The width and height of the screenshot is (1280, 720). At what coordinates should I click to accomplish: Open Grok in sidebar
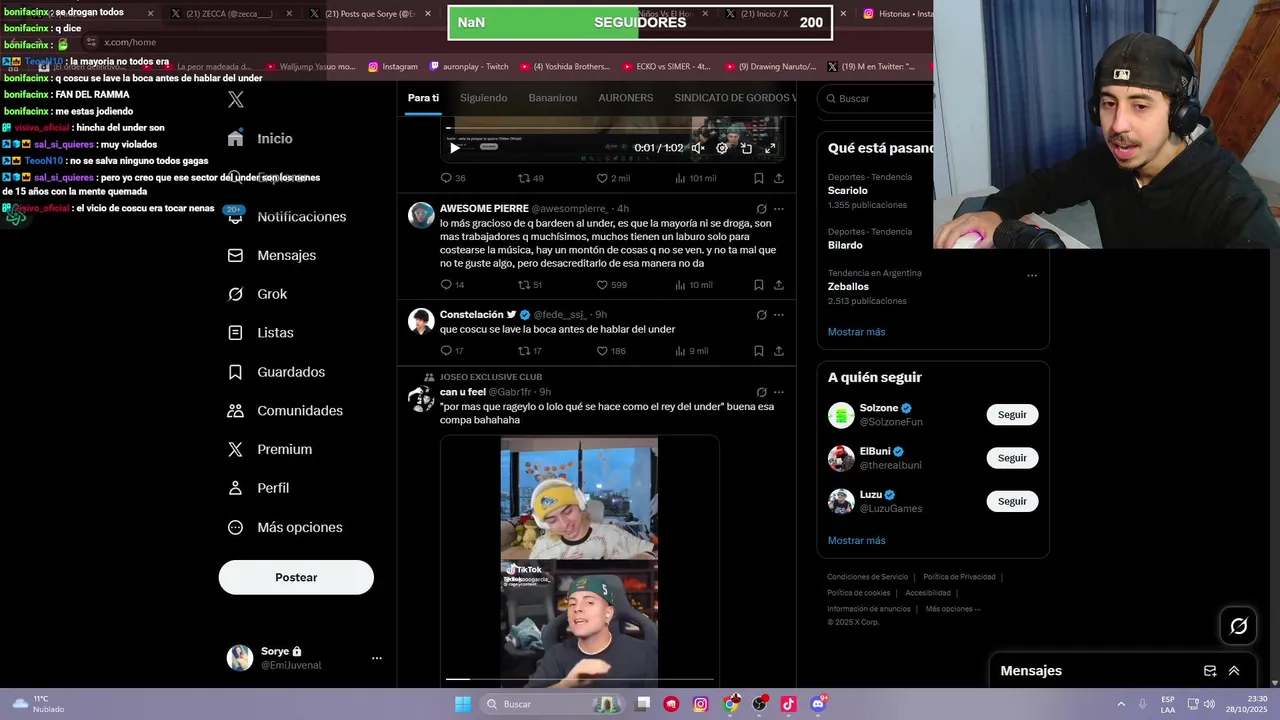point(257,294)
